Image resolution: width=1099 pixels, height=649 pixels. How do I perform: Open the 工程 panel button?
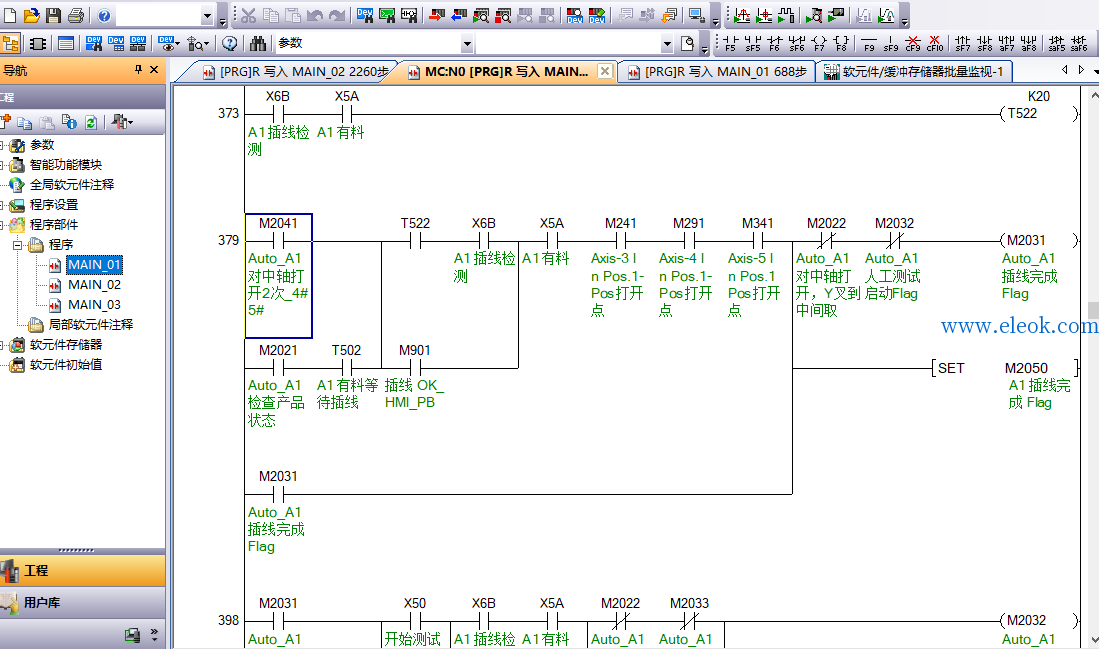(83, 571)
